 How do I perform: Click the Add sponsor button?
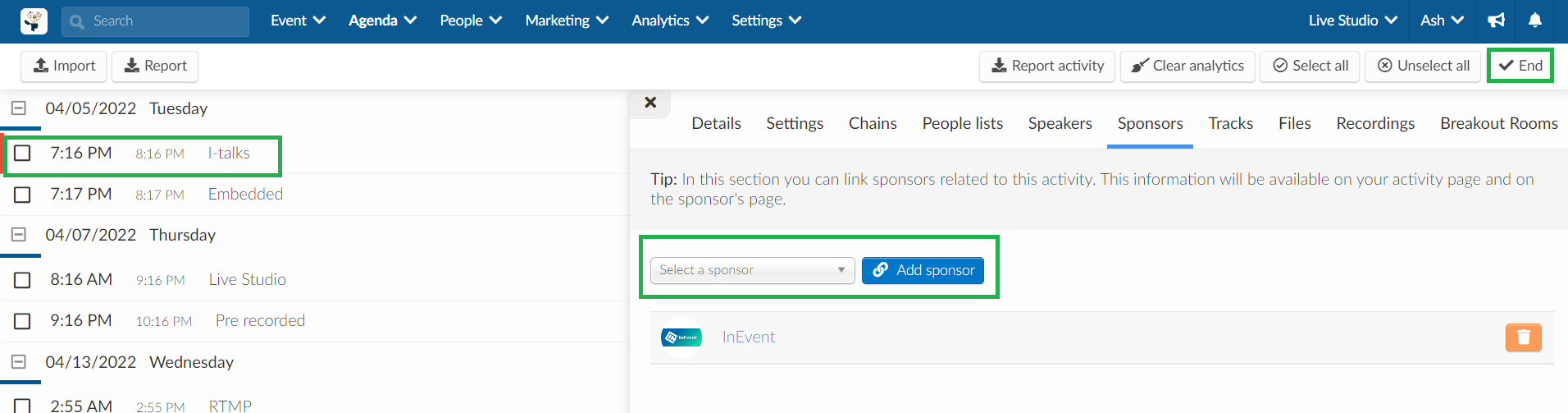click(923, 270)
